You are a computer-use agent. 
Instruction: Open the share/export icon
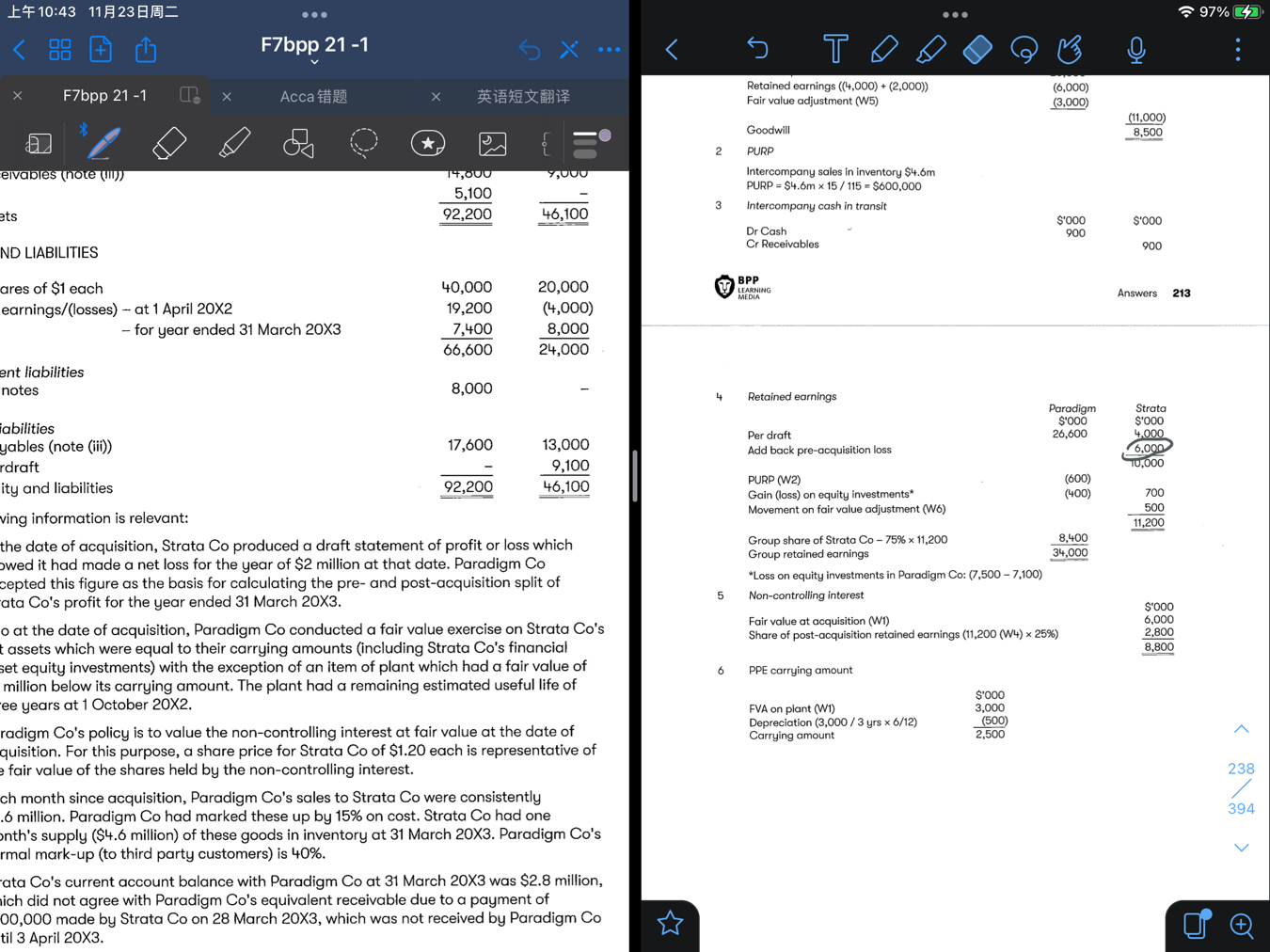tap(146, 49)
